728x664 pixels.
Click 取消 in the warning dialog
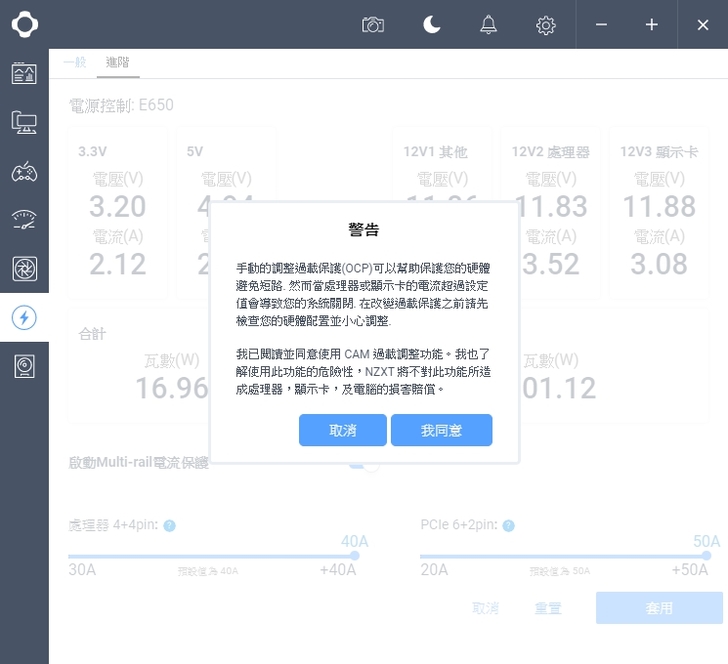coord(342,430)
